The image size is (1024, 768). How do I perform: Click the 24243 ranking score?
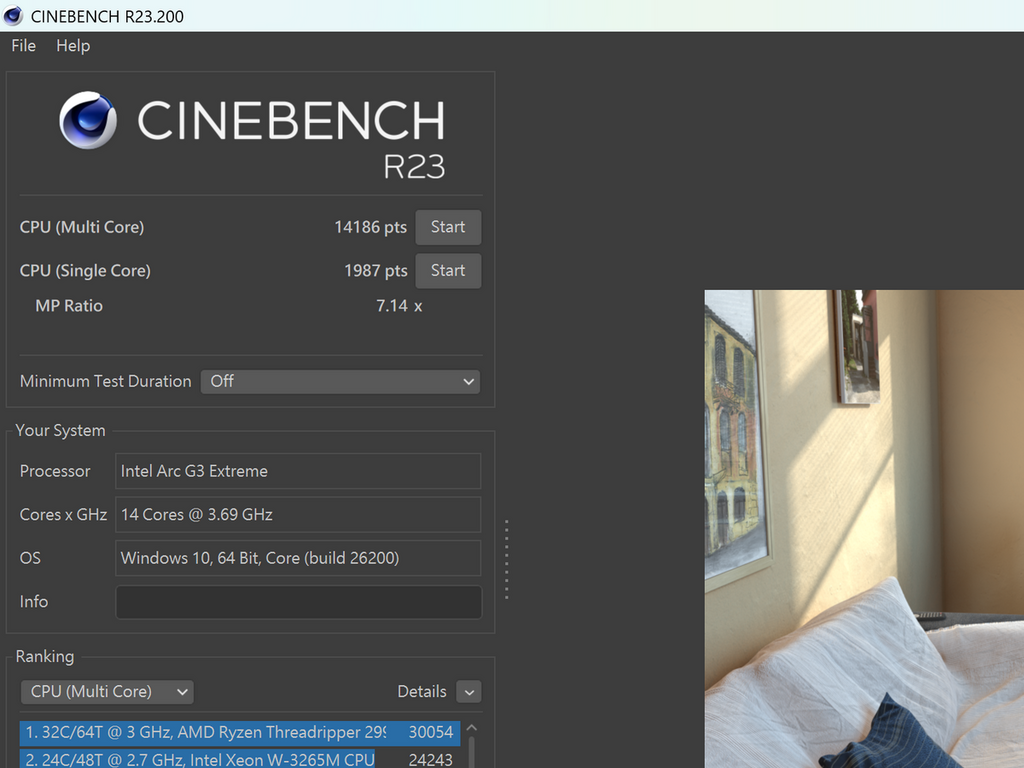coord(431,760)
